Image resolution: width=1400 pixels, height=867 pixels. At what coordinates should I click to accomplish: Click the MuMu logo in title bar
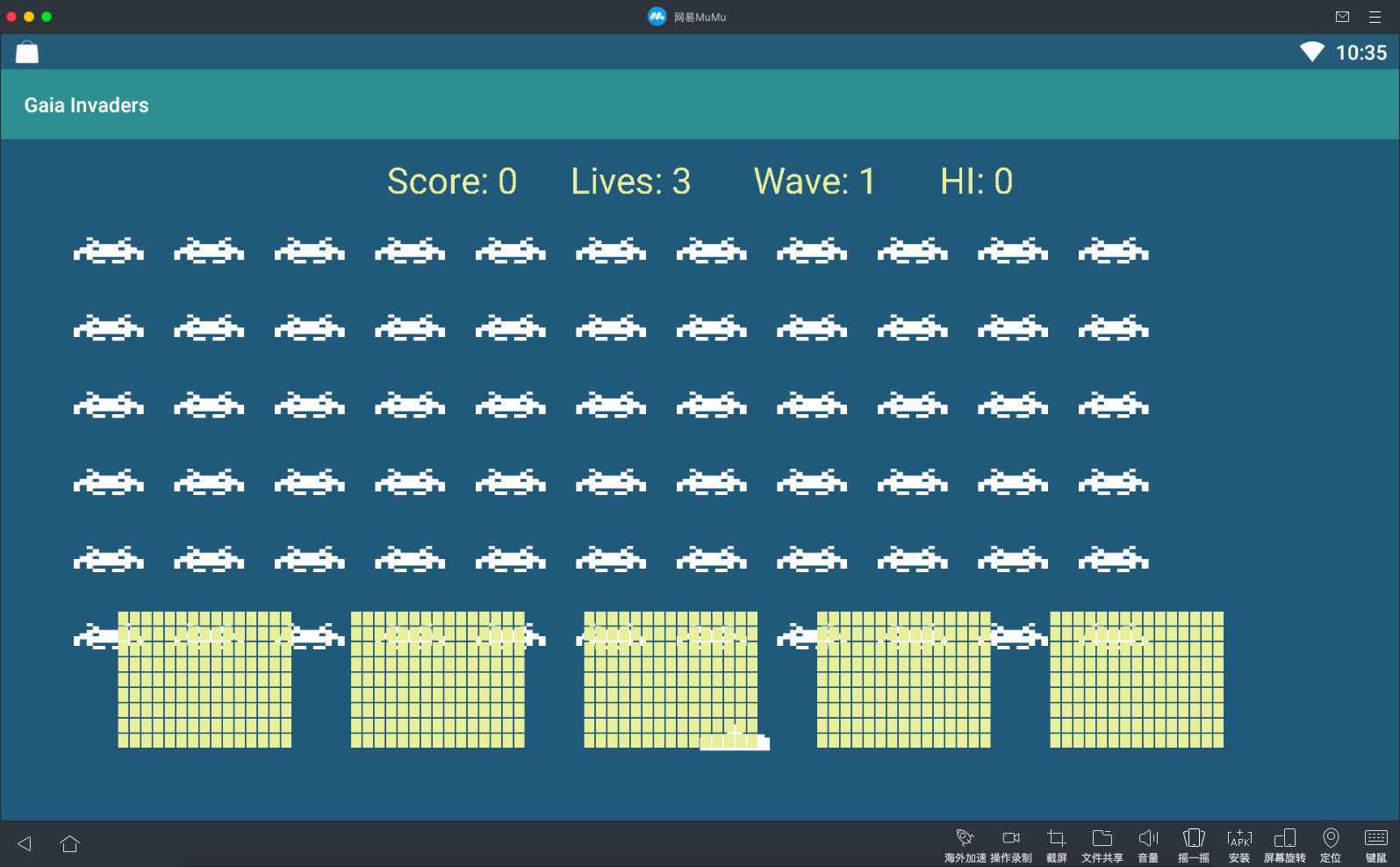click(x=657, y=17)
